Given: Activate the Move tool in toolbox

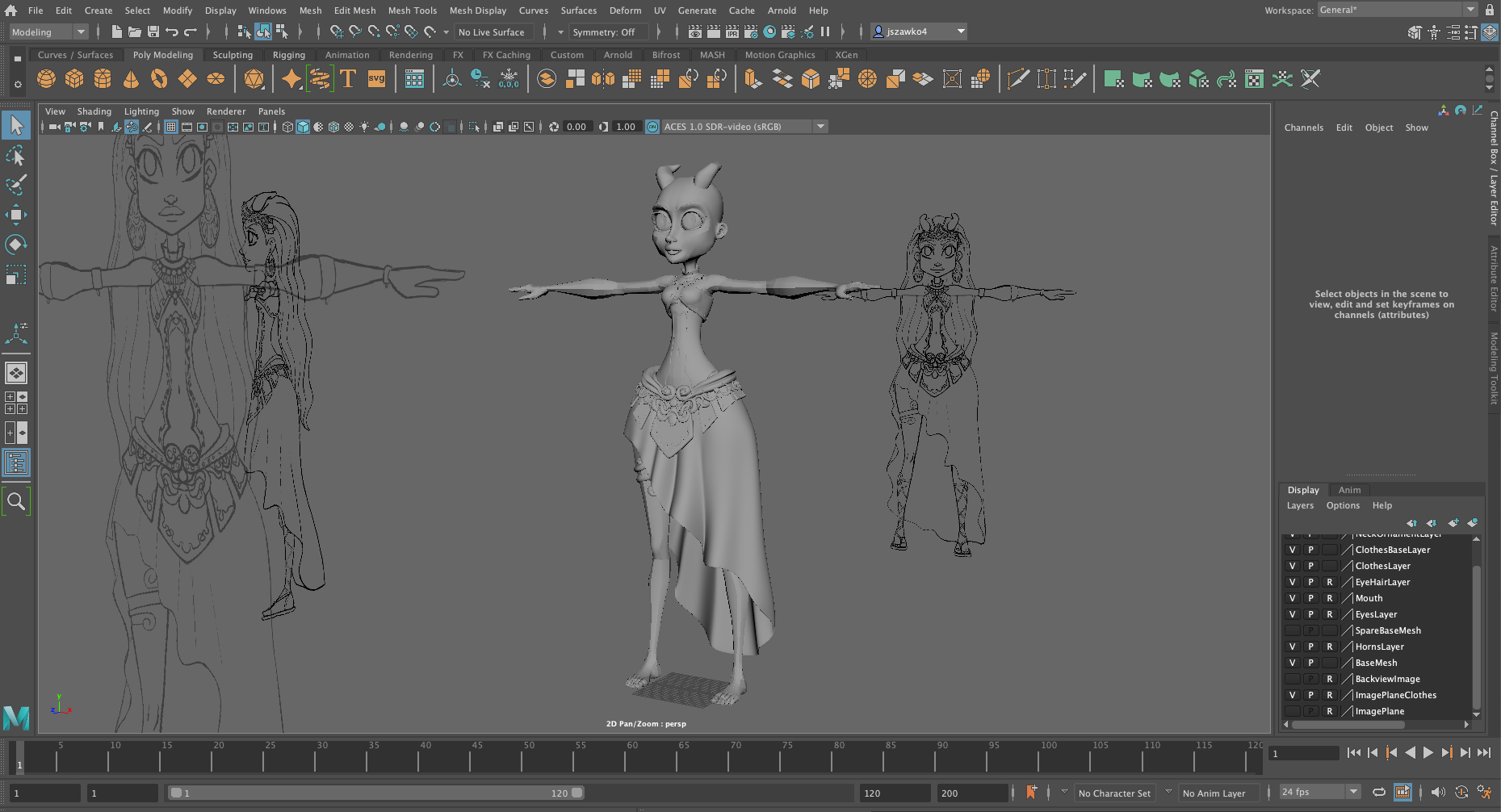Looking at the screenshot, I should tap(16, 215).
